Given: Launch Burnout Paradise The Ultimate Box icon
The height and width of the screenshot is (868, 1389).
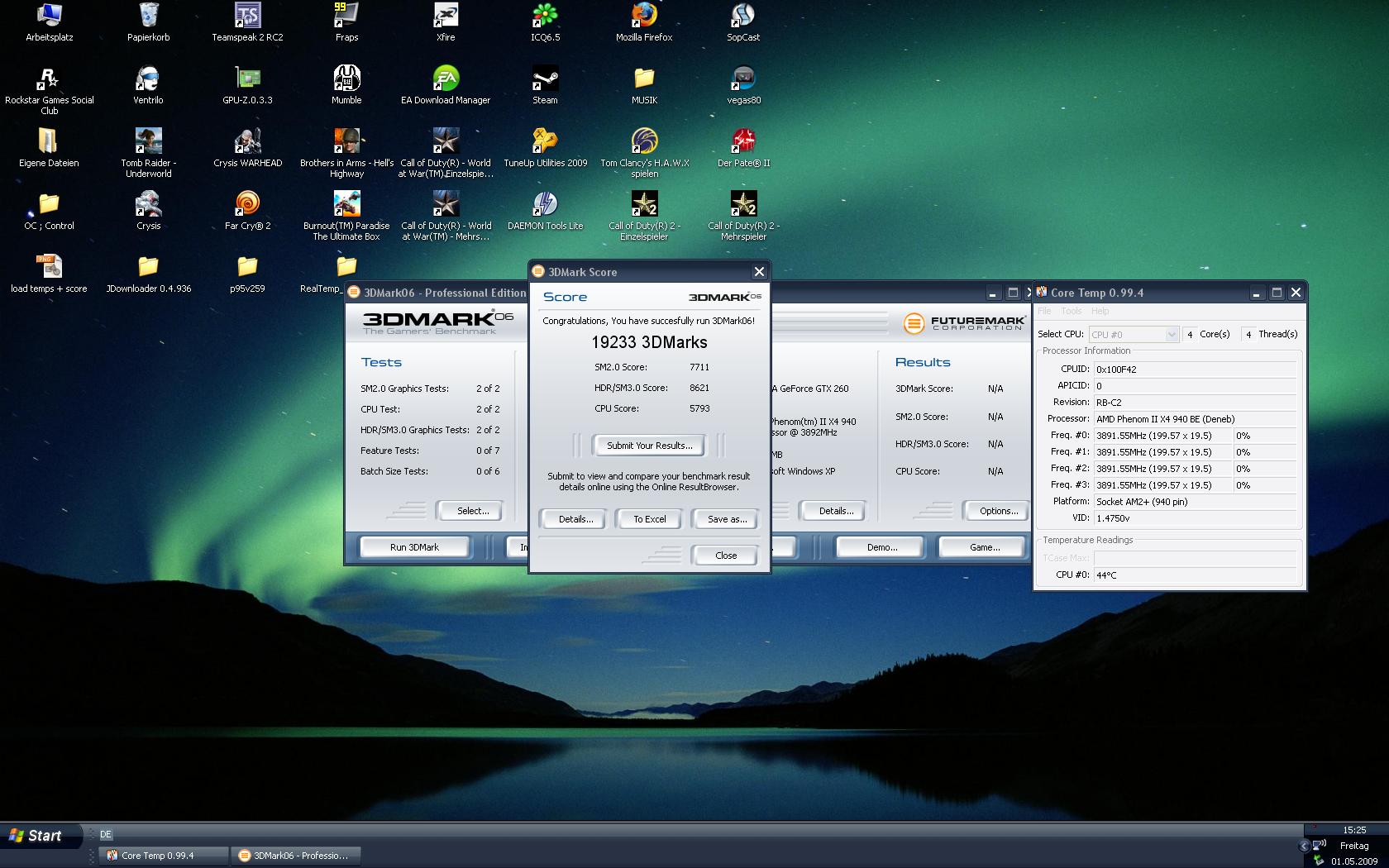Looking at the screenshot, I should coord(346,216).
